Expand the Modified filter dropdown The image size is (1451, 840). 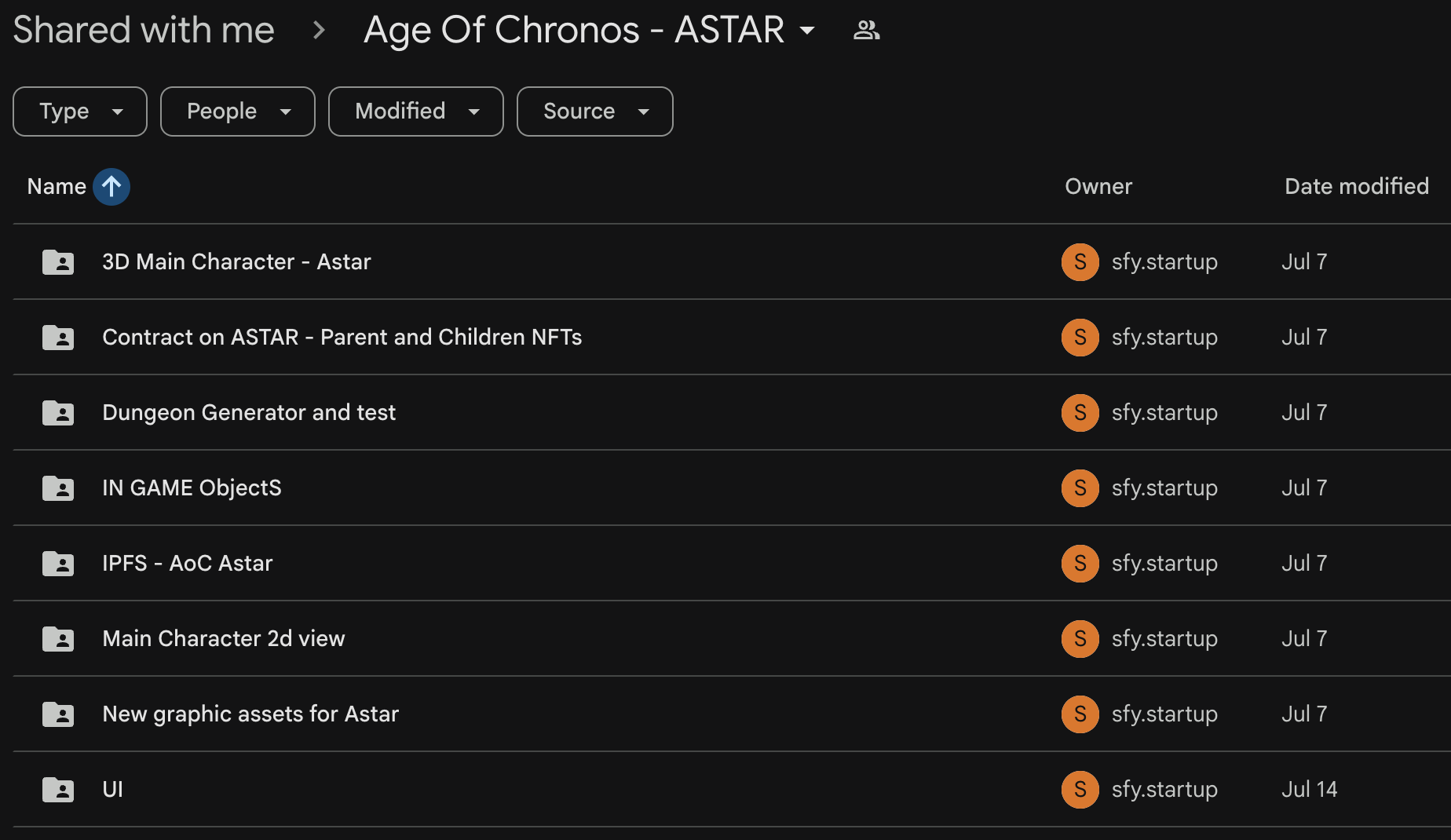point(415,111)
